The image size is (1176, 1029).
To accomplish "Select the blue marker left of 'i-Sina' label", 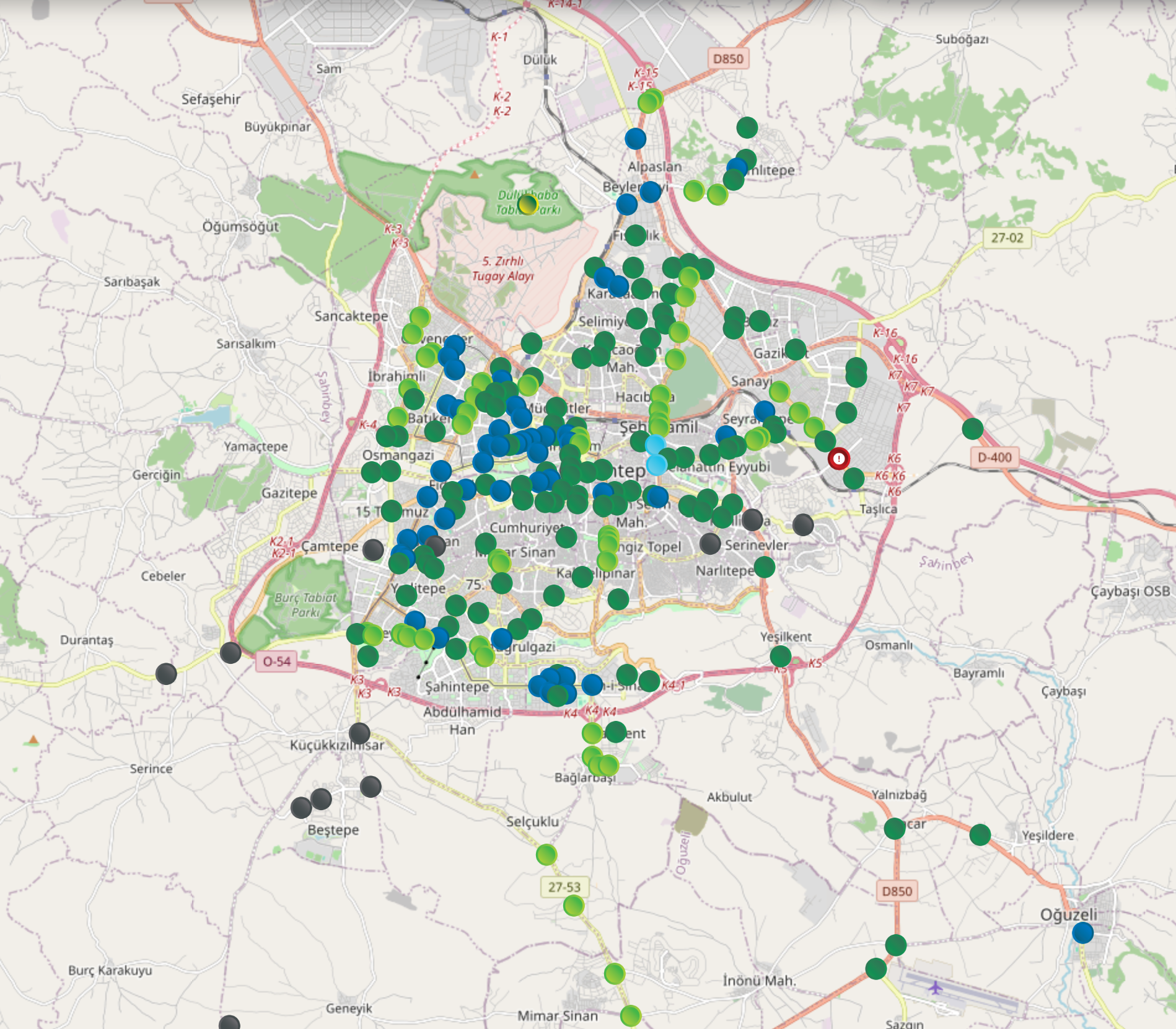I will tap(592, 684).
